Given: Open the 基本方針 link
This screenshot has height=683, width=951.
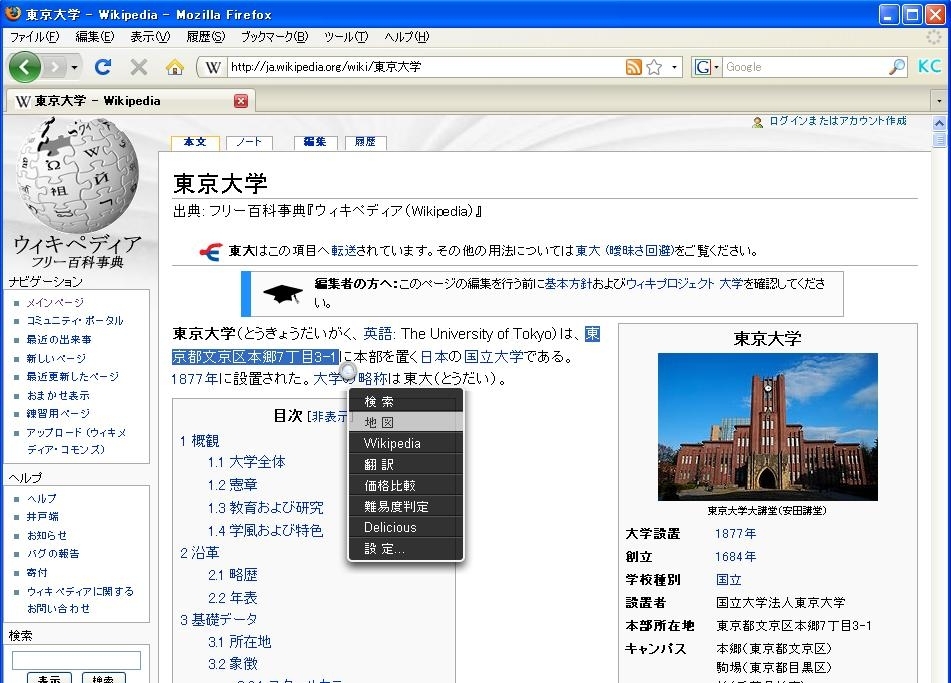Looking at the screenshot, I should click(568, 283).
